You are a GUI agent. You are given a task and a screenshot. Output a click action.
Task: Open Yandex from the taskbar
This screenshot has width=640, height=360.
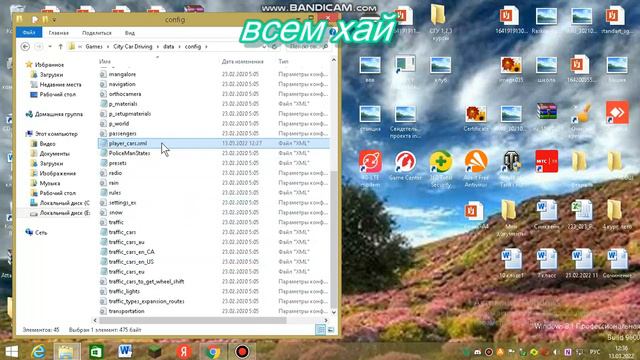coord(184,351)
